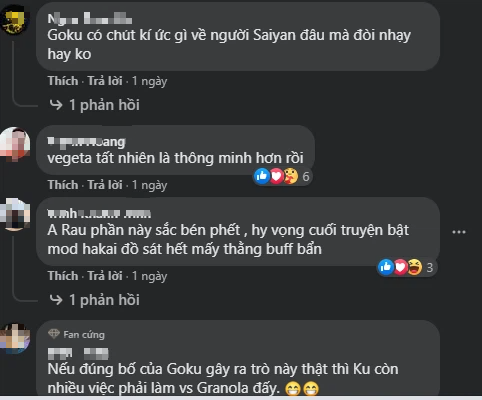
Task: Click the care hug reaction on vegeta comment
Action: (x=291, y=176)
